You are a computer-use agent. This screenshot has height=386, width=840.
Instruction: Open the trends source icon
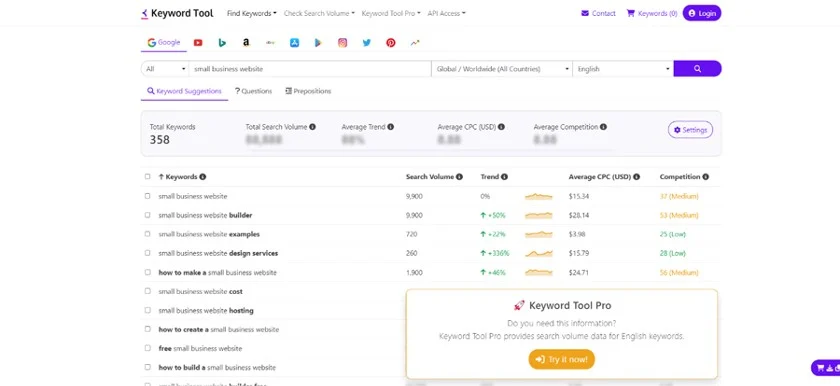415,43
